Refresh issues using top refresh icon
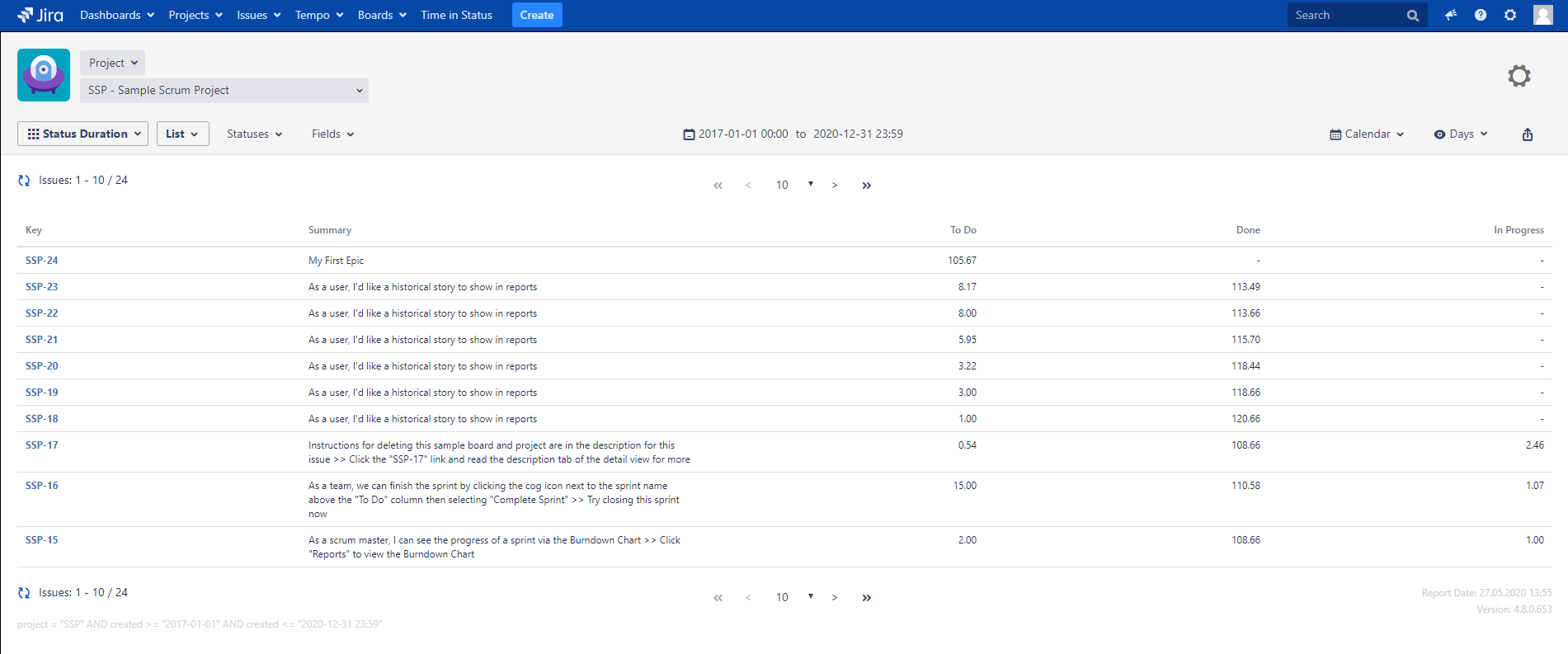The image size is (1568, 654). coord(24,181)
